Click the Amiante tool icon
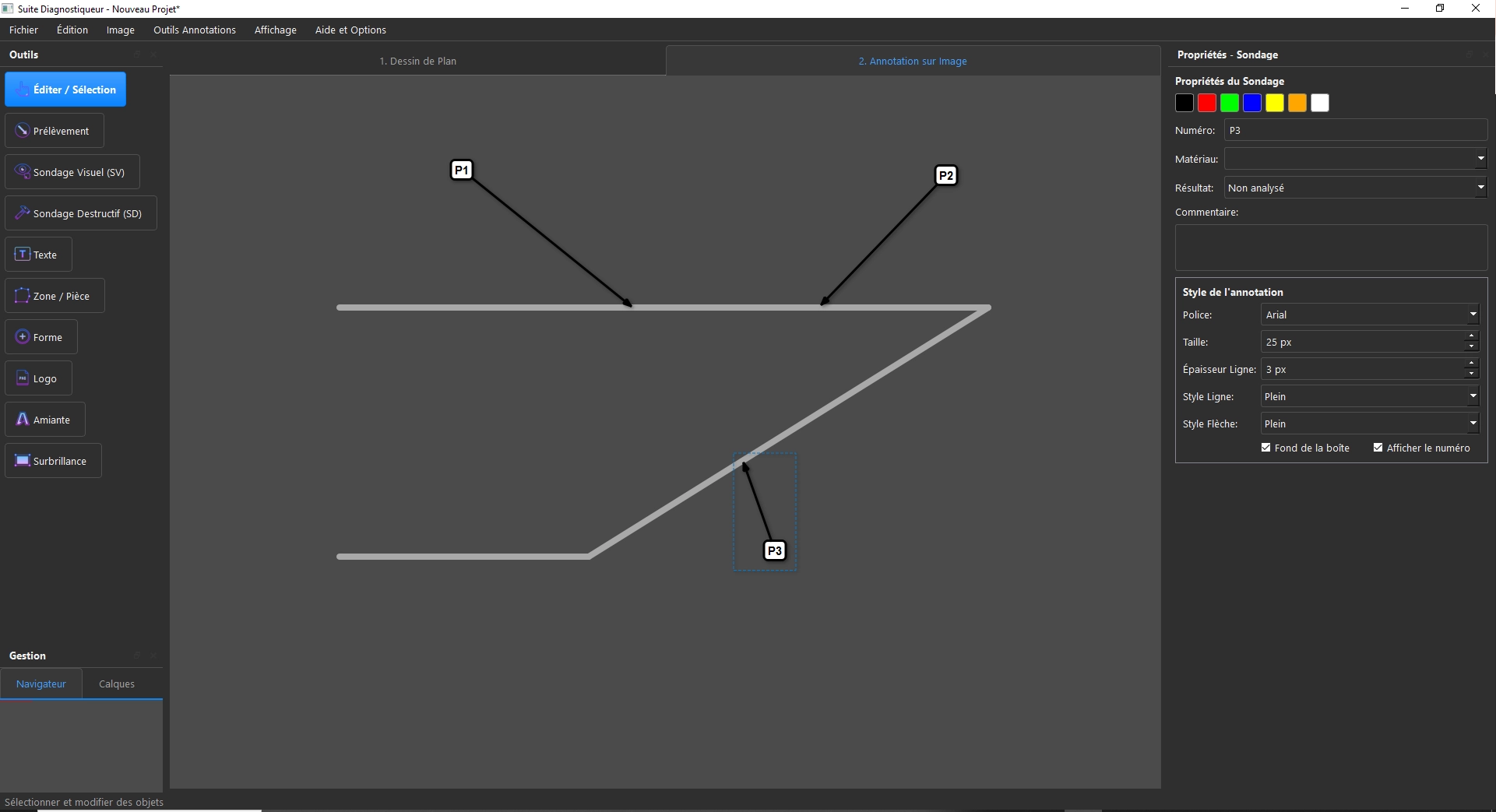The width and height of the screenshot is (1496, 812). click(x=23, y=420)
